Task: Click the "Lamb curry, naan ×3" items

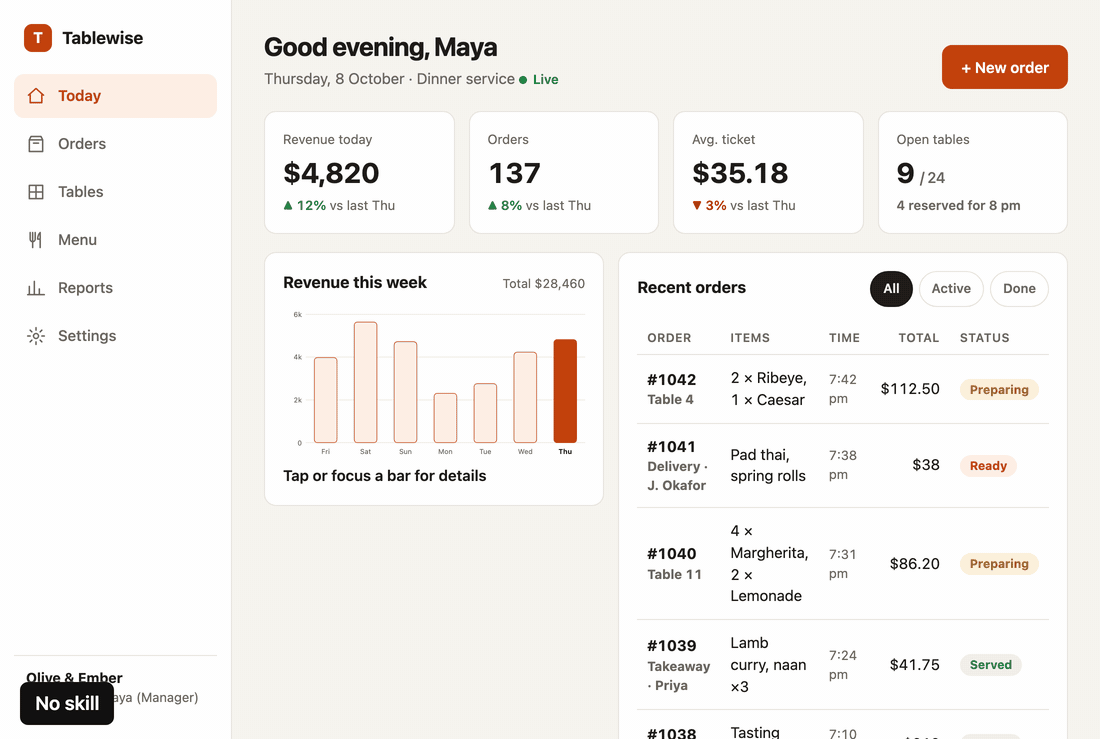Action: [768, 665]
